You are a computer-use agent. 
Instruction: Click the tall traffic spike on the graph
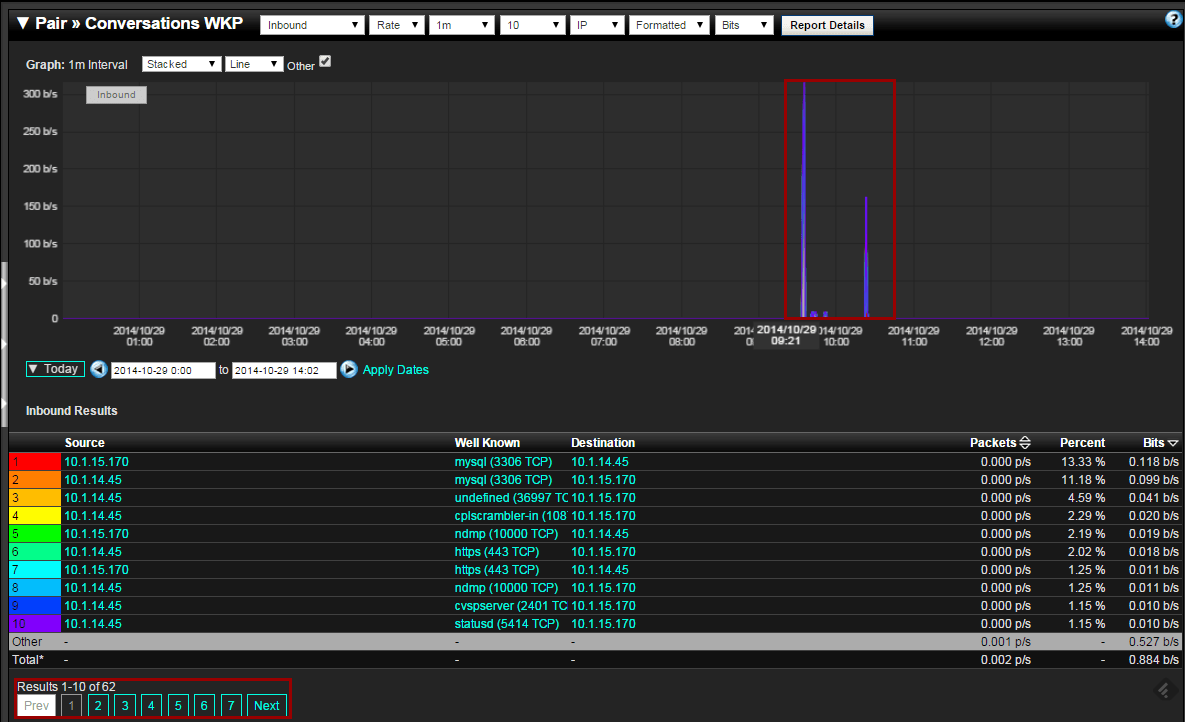[804, 200]
